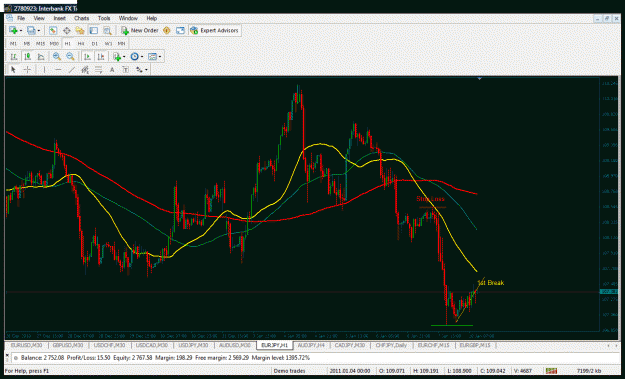Select the Text Label 'T' tool

(126, 70)
